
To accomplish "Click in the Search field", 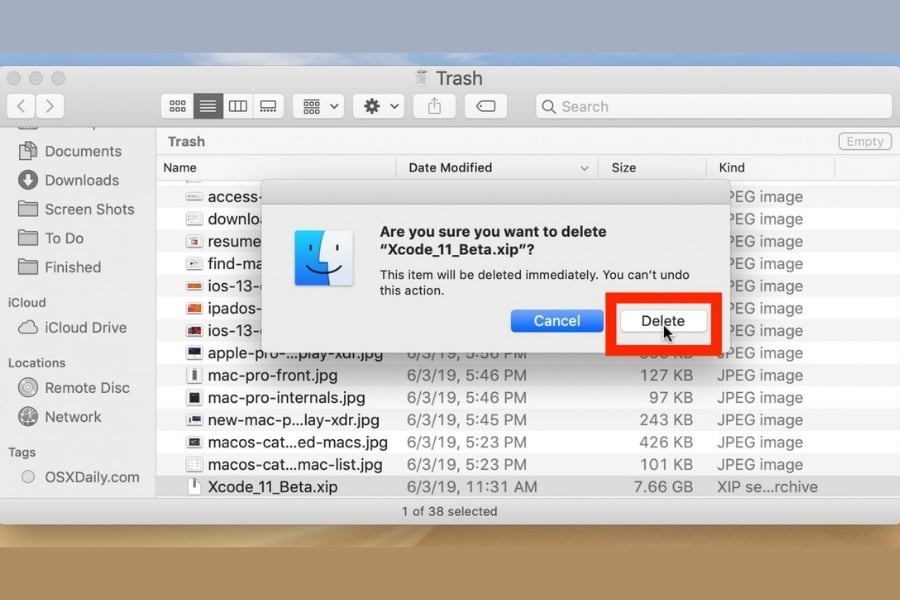I will (714, 106).
